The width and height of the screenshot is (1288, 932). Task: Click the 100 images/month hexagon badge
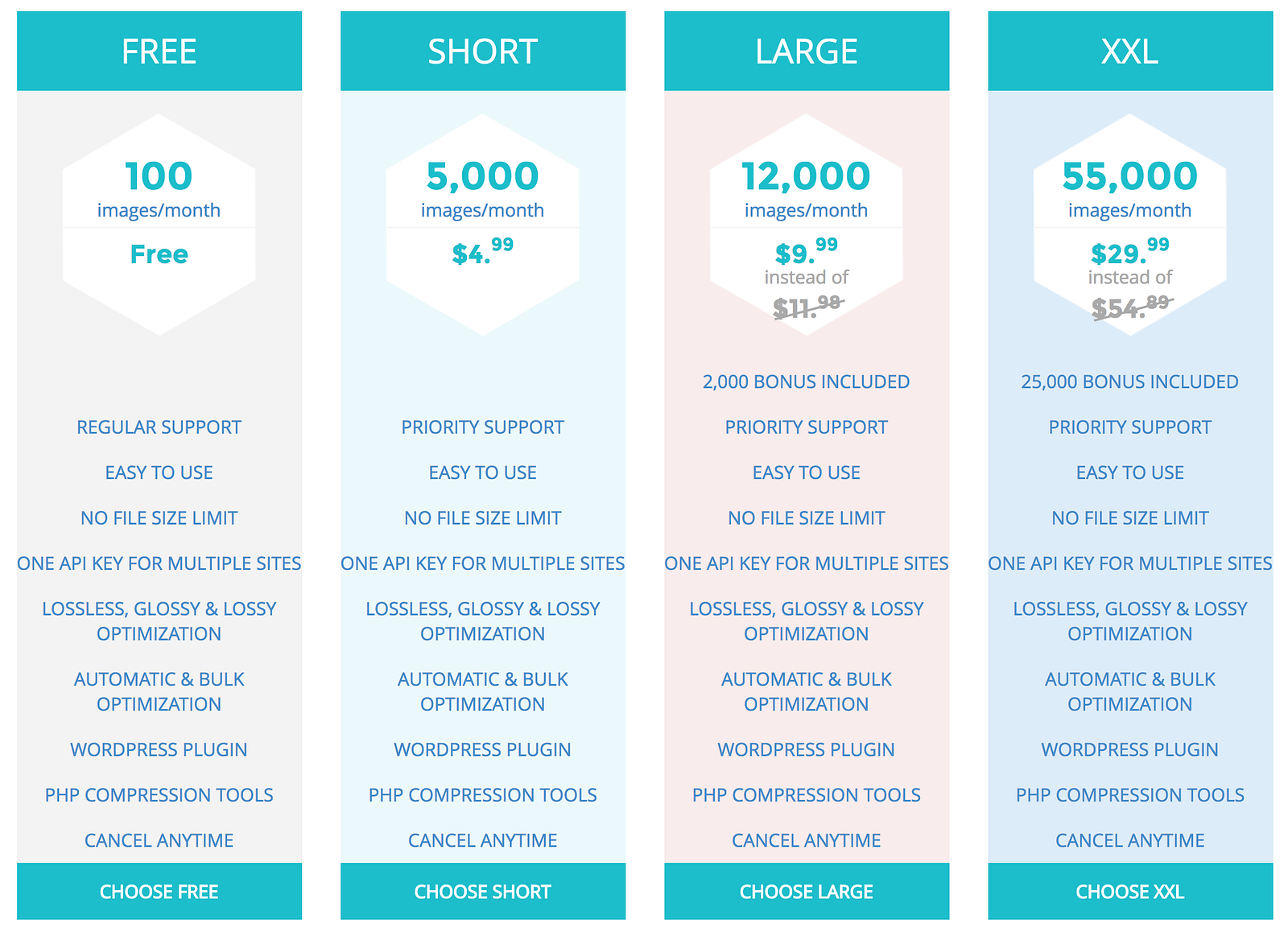[159, 225]
